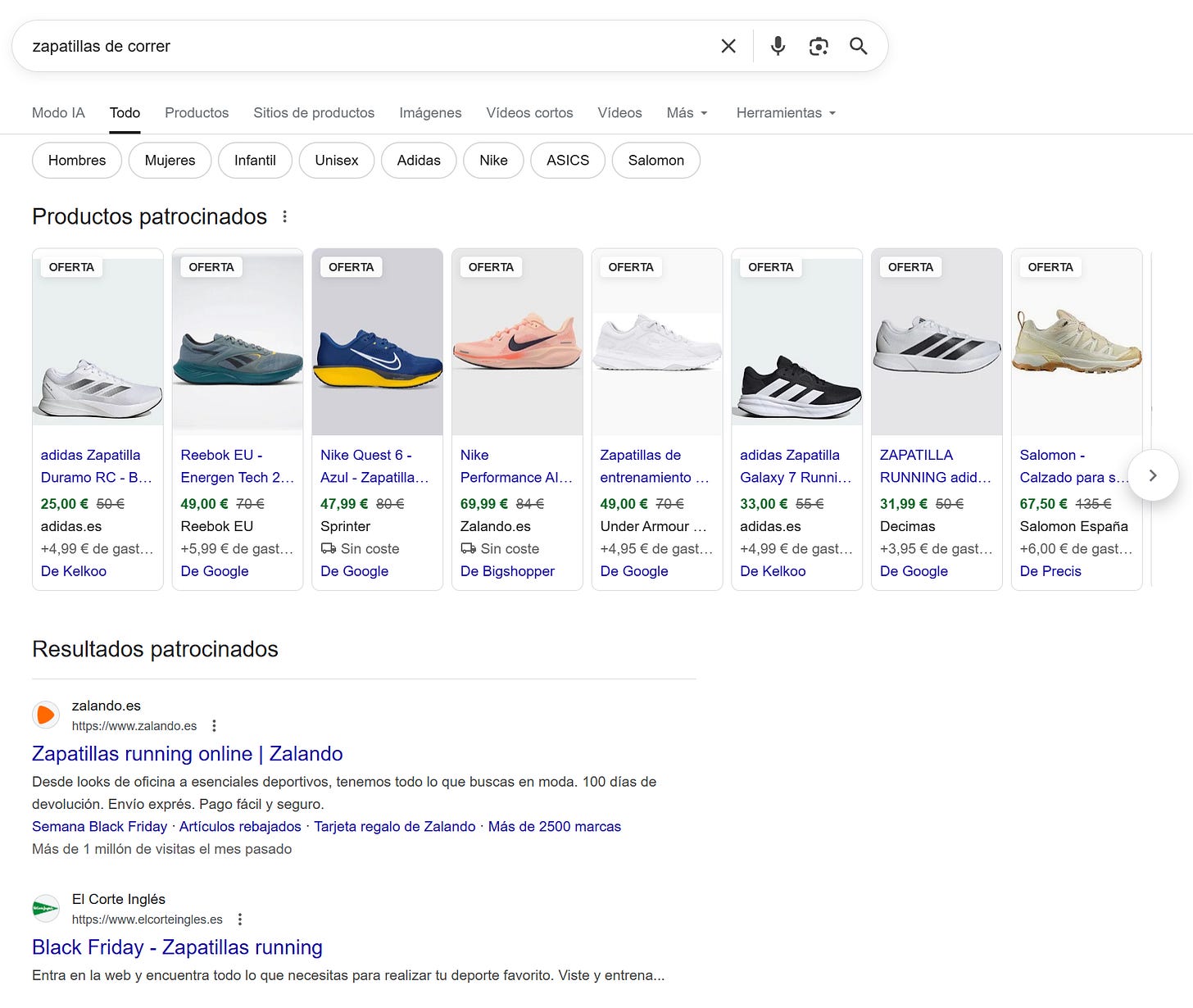Open white Under Armour shoe image
Viewport: 1193px width, 1008px height.
657,343
